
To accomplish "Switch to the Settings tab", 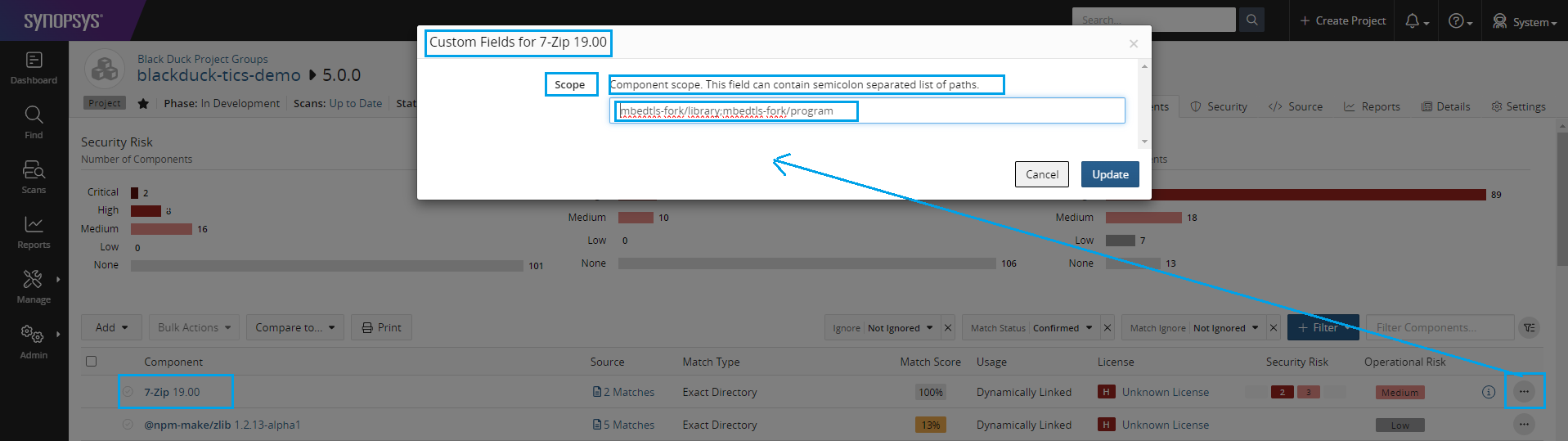I will 1518,106.
